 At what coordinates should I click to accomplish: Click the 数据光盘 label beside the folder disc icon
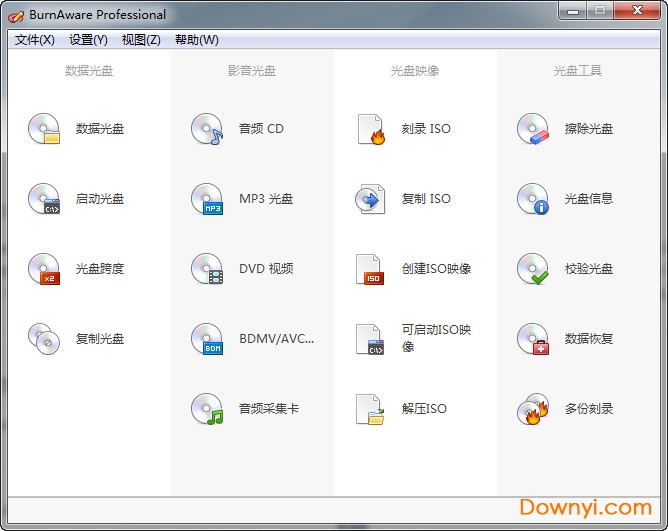point(100,129)
